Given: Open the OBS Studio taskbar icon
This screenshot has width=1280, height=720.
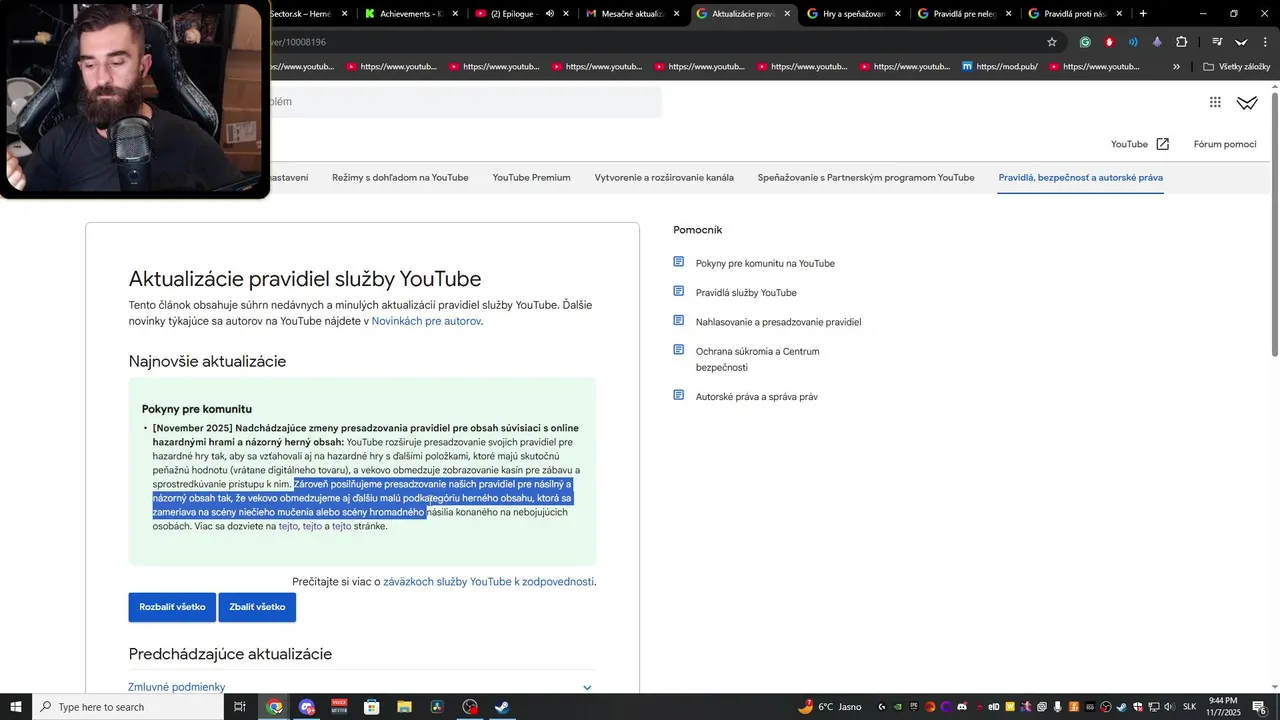Looking at the screenshot, I should [x=470, y=707].
